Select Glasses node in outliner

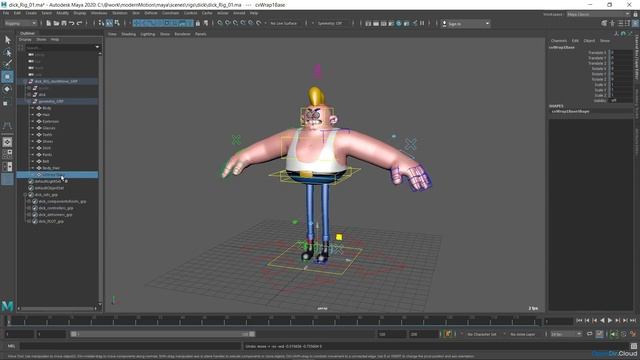49,128
